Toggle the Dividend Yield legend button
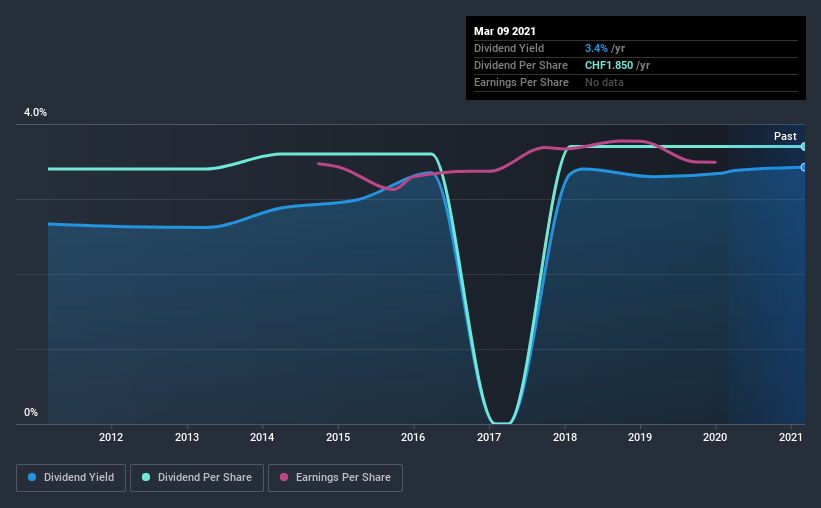Screen dimensions: 821x508 (x=71, y=478)
